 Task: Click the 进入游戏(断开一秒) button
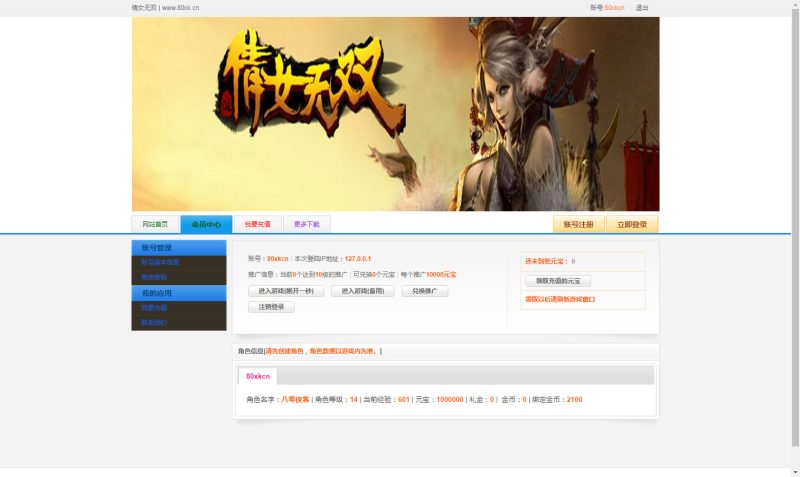[286, 291]
